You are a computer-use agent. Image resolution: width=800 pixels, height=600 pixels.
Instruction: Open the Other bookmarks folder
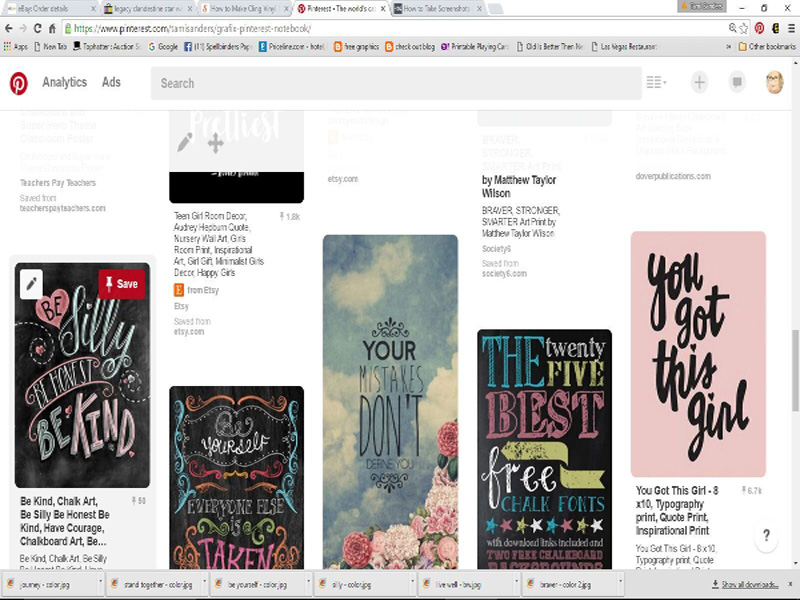[767, 46]
